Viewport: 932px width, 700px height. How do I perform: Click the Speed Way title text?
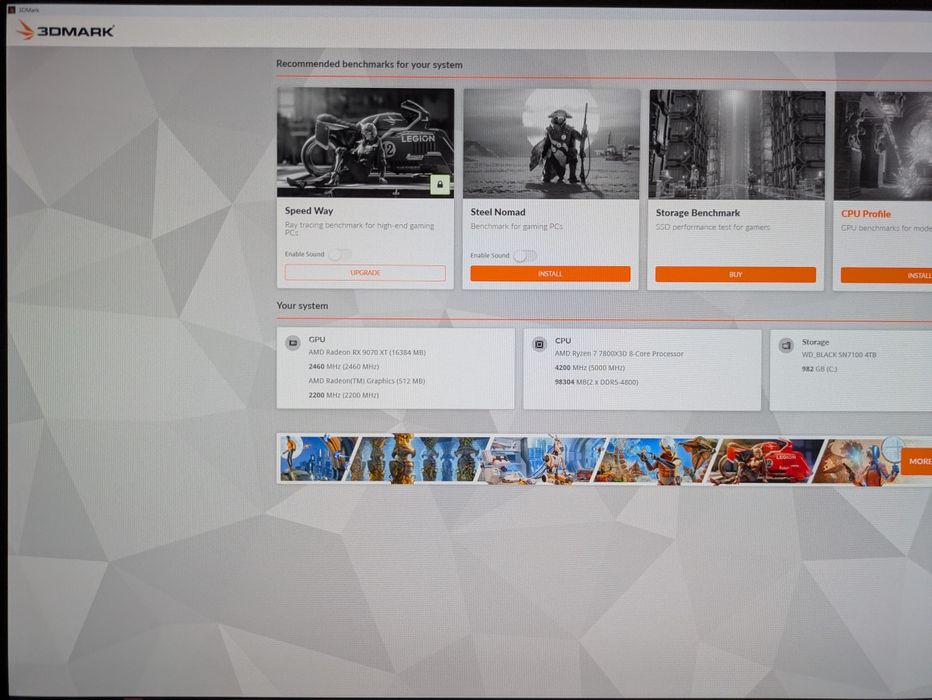point(308,211)
